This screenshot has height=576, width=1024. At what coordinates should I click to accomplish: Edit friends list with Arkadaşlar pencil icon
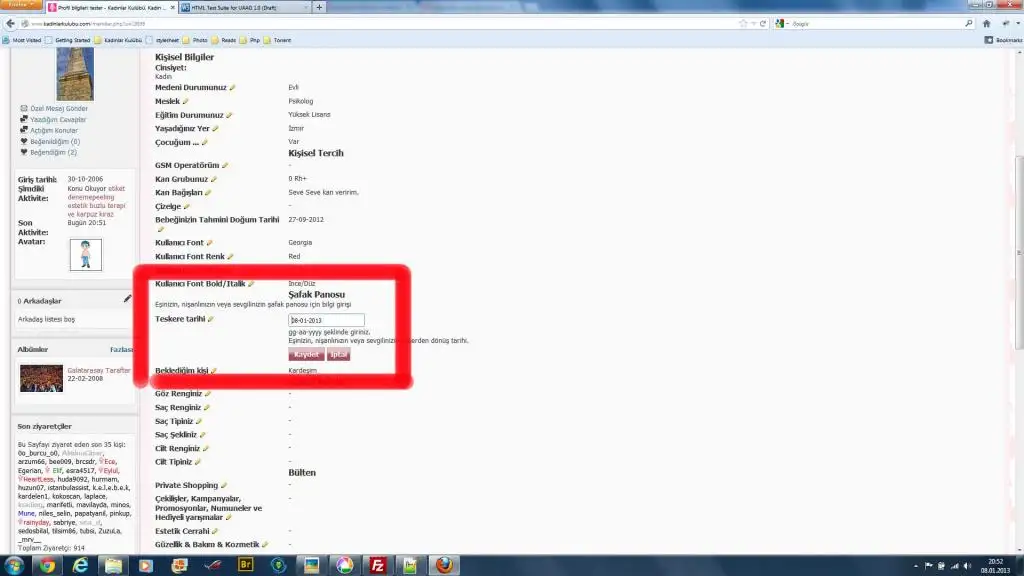(127, 299)
